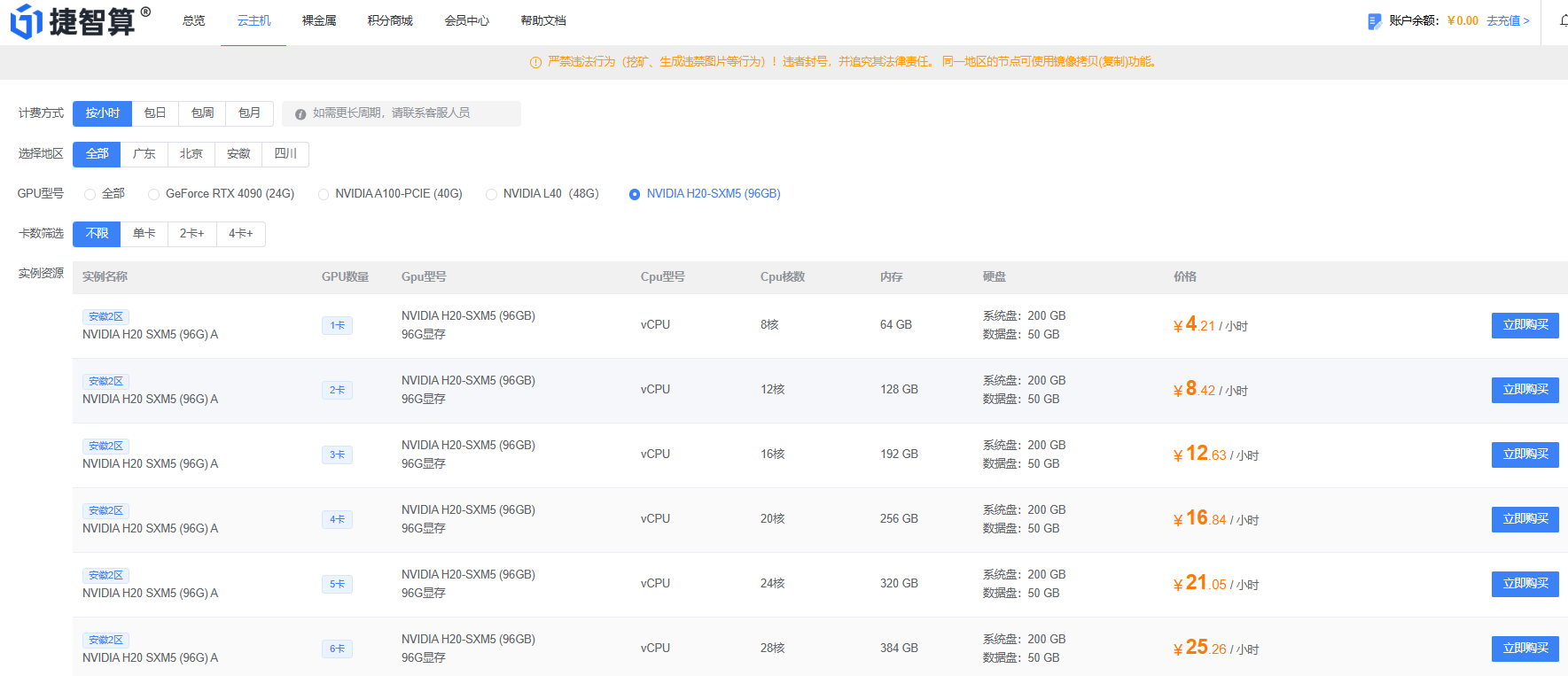This screenshot has width=1568, height=676.
Task: Click 立即购买 for the ¥4.21 instance
Action: click(1525, 325)
